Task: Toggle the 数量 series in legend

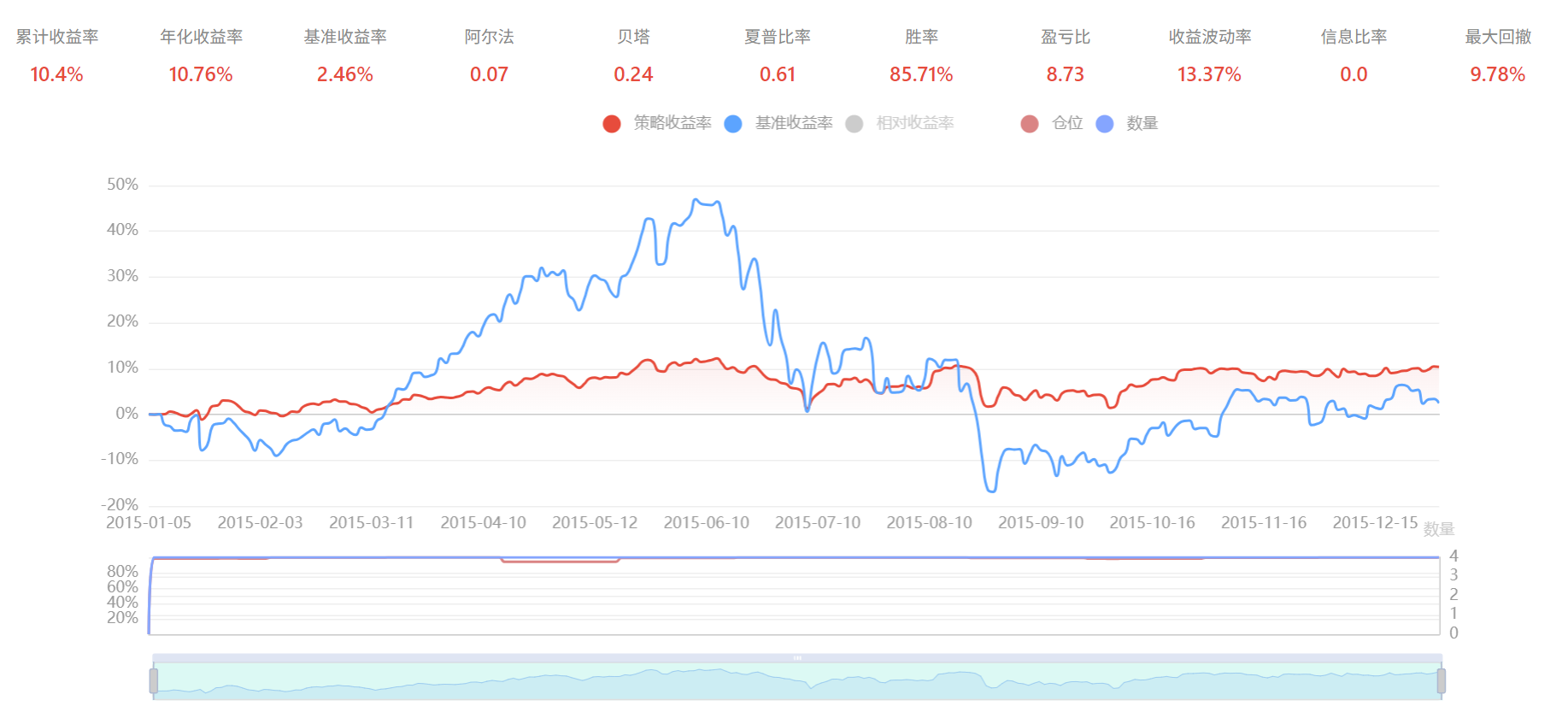Action: pos(1141,123)
